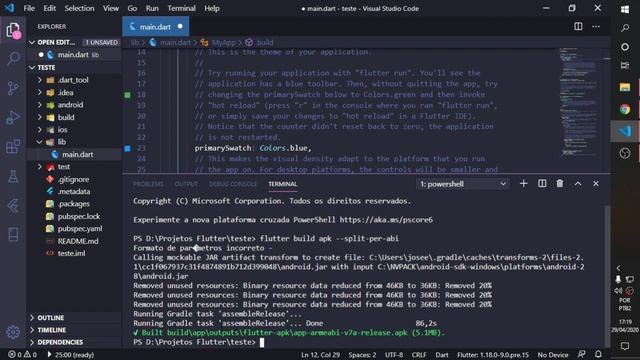Open Windows Action Center notifications

(625, 346)
